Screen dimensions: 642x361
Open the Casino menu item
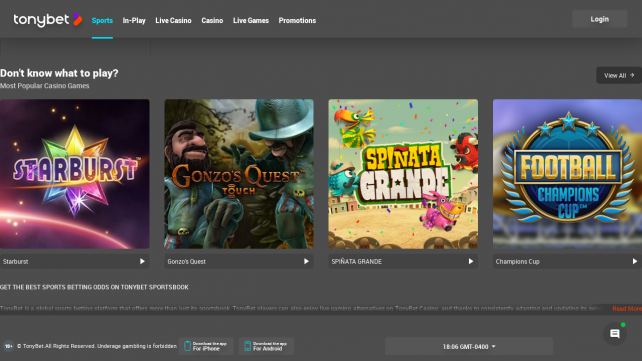[212, 20]
